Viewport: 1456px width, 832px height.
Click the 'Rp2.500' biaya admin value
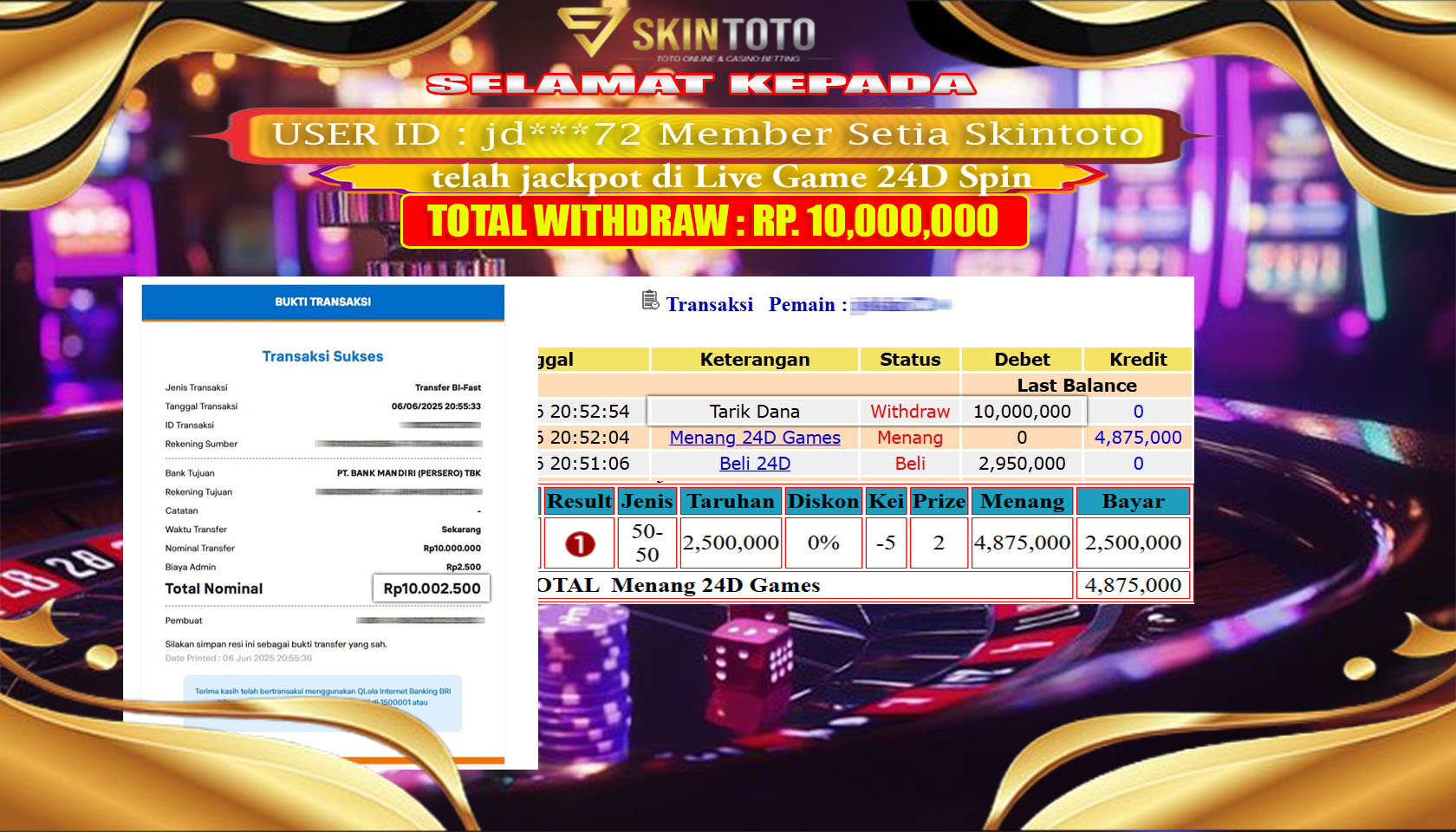(464, 567)
